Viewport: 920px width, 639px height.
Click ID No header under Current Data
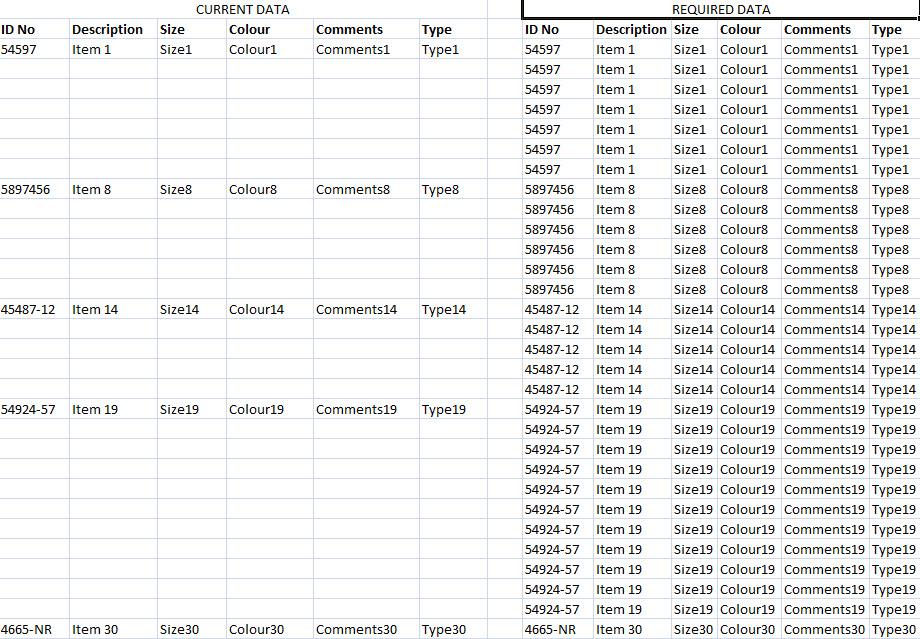pos(18,29)
